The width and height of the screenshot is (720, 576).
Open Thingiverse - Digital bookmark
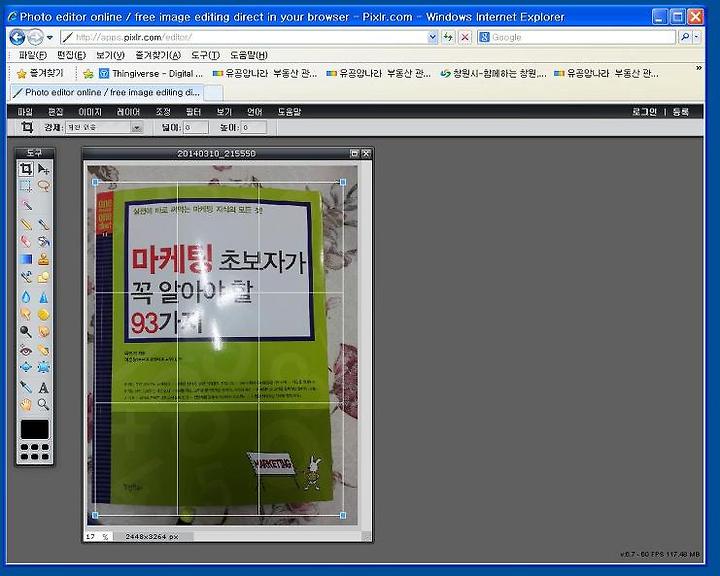pos(151,73)
